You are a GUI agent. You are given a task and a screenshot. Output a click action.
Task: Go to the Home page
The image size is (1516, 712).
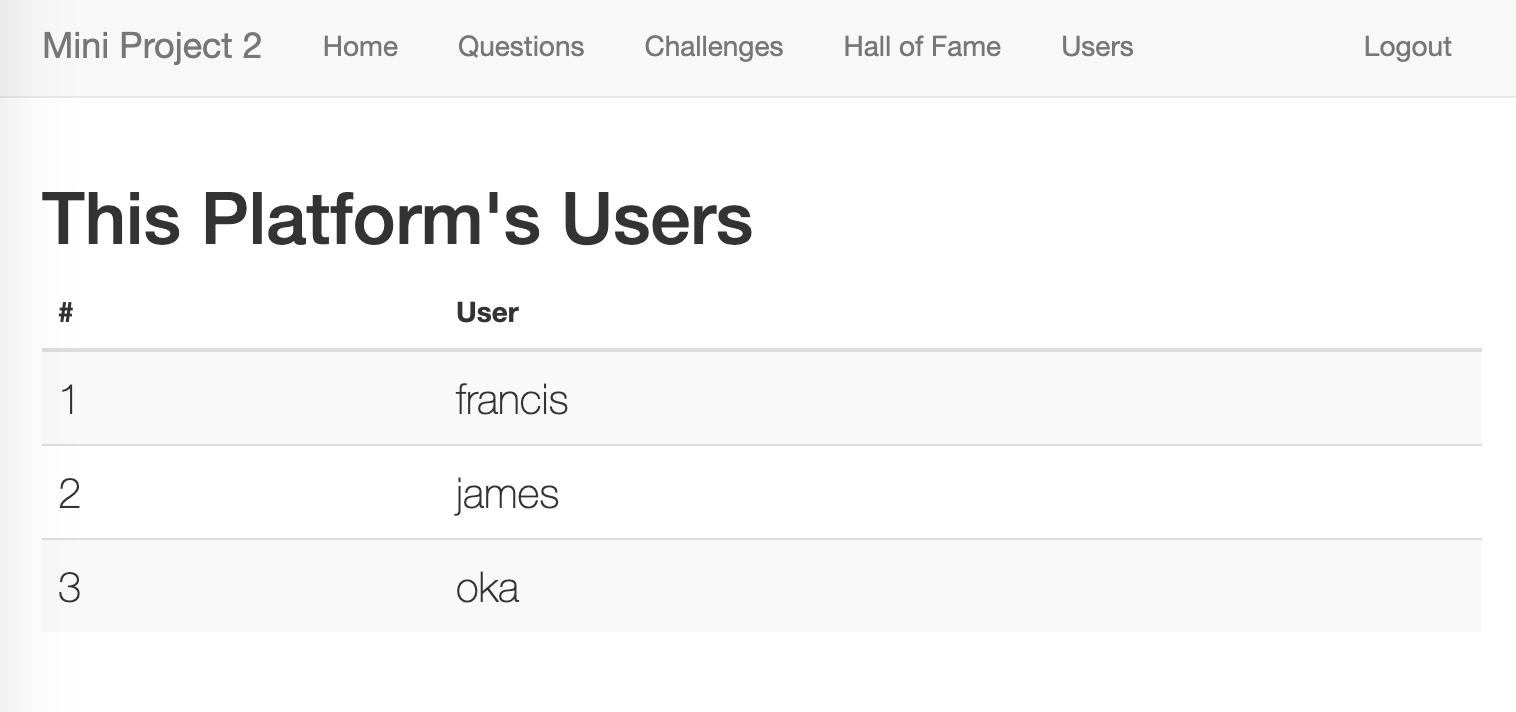pyautogui.click(x=360, y=47)
